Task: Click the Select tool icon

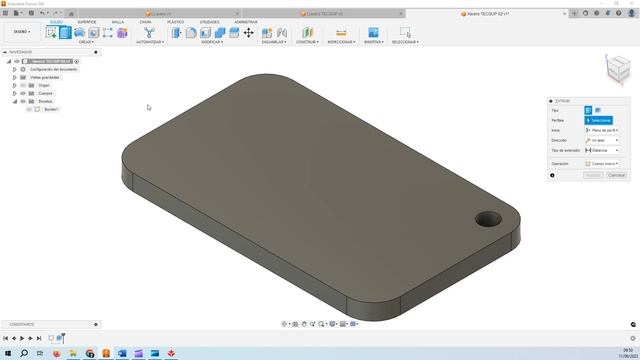Action: click(x=405, y=33)
